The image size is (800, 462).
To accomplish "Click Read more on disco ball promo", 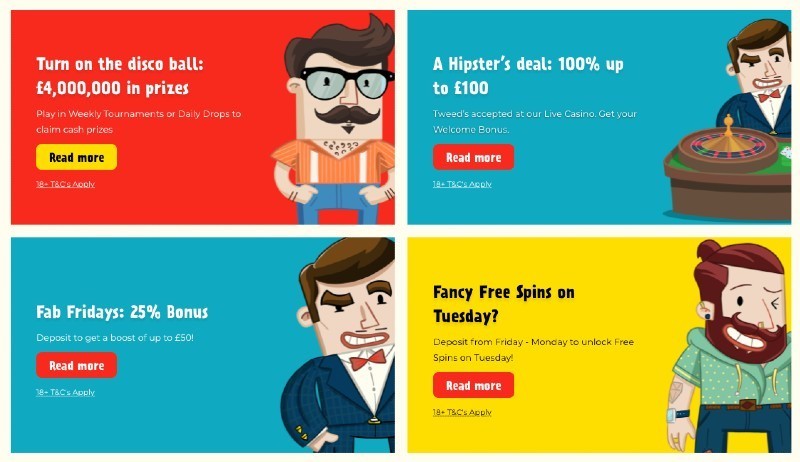I will (x=77, y=157).
